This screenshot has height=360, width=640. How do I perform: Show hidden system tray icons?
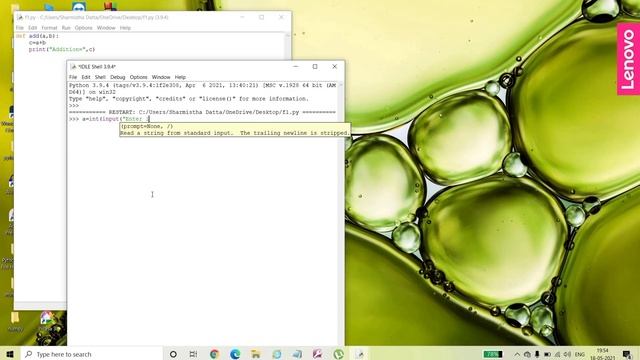[517, 354]
